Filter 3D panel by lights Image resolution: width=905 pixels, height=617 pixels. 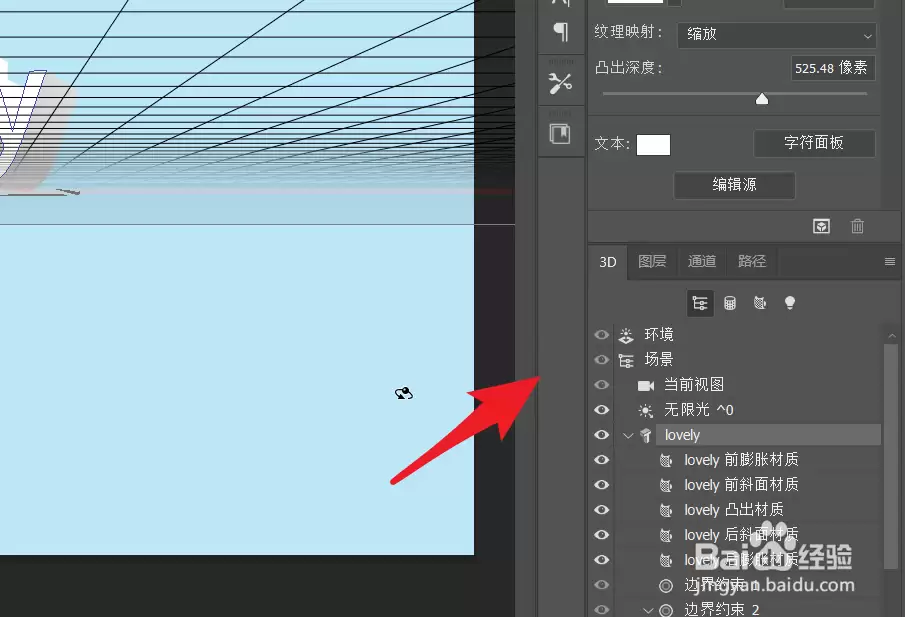coord(790,302)
